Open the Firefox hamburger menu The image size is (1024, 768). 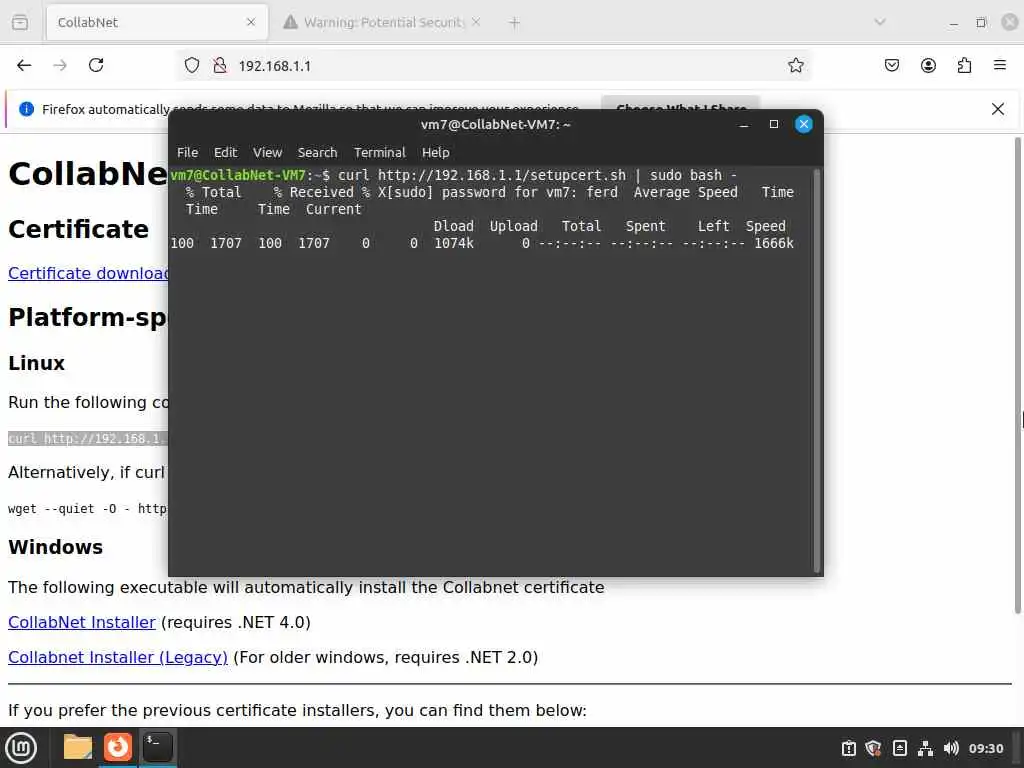(1000, 65)
